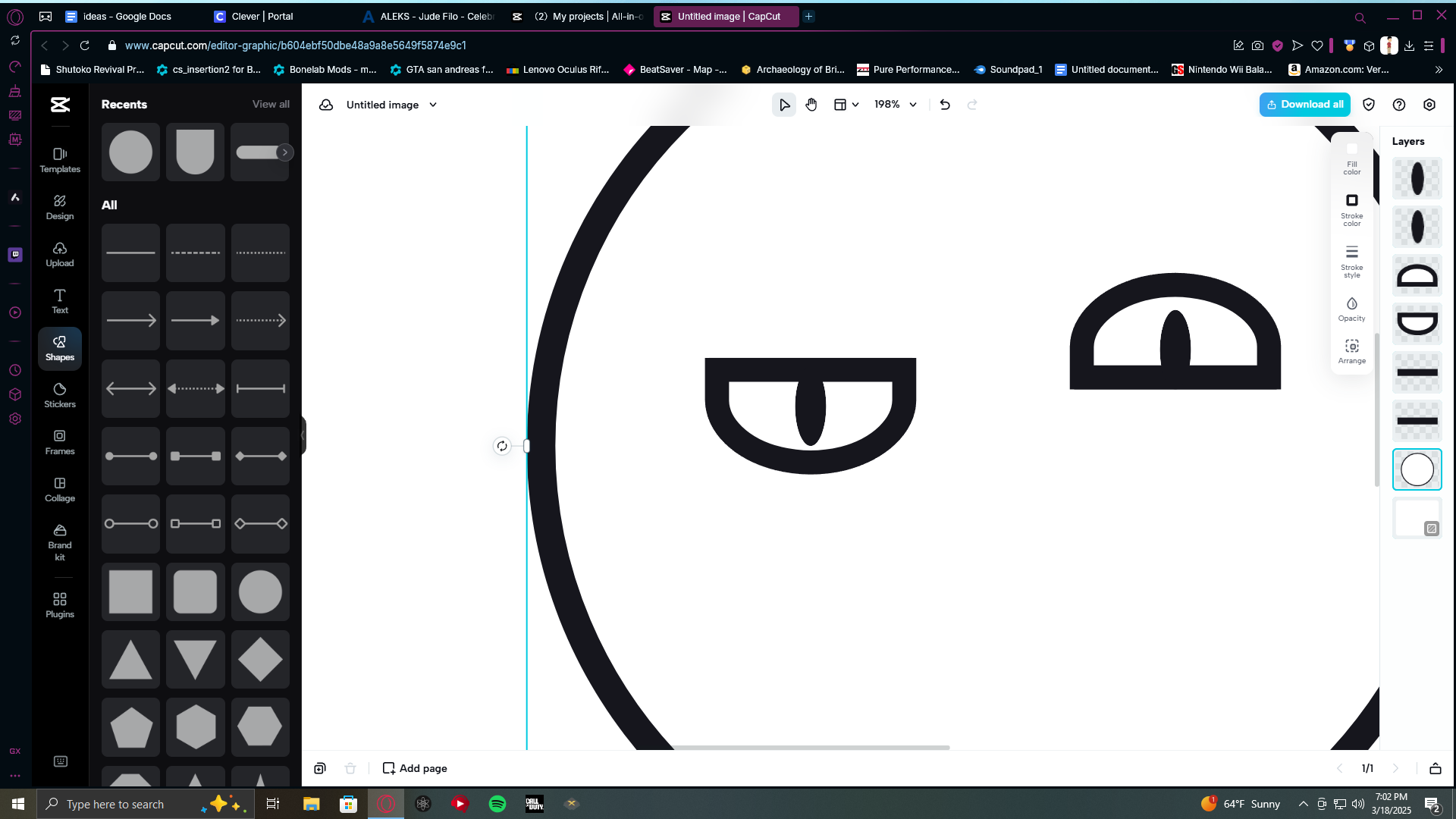Open Opacity settings
1456x819 pixels.
coord(1352,309)
